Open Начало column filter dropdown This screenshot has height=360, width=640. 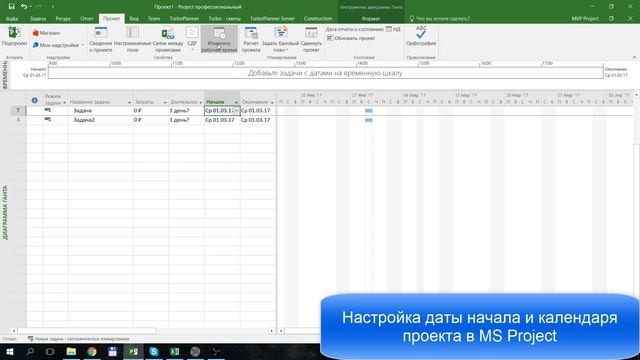(236, 102)
